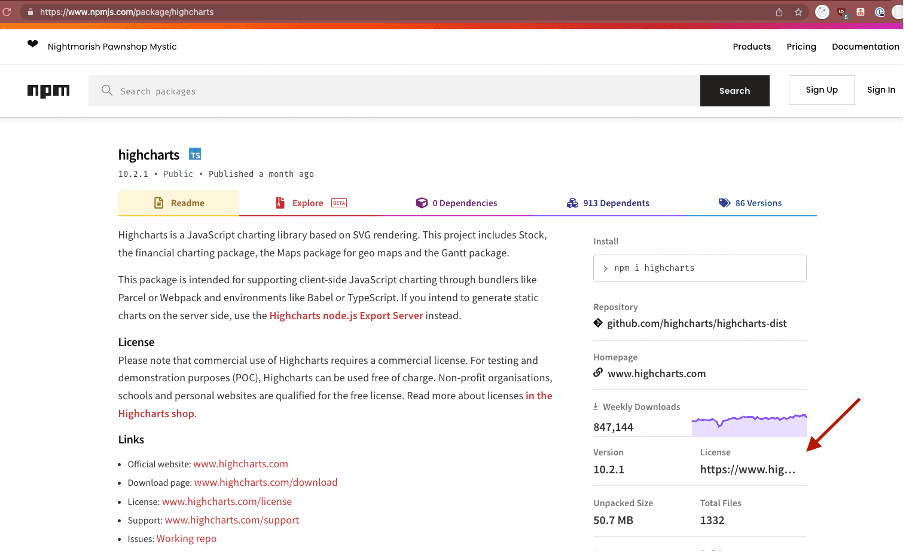Open the Readme tab
The height and width of the screenshot is (552, 904).
[x=179, y=203]
